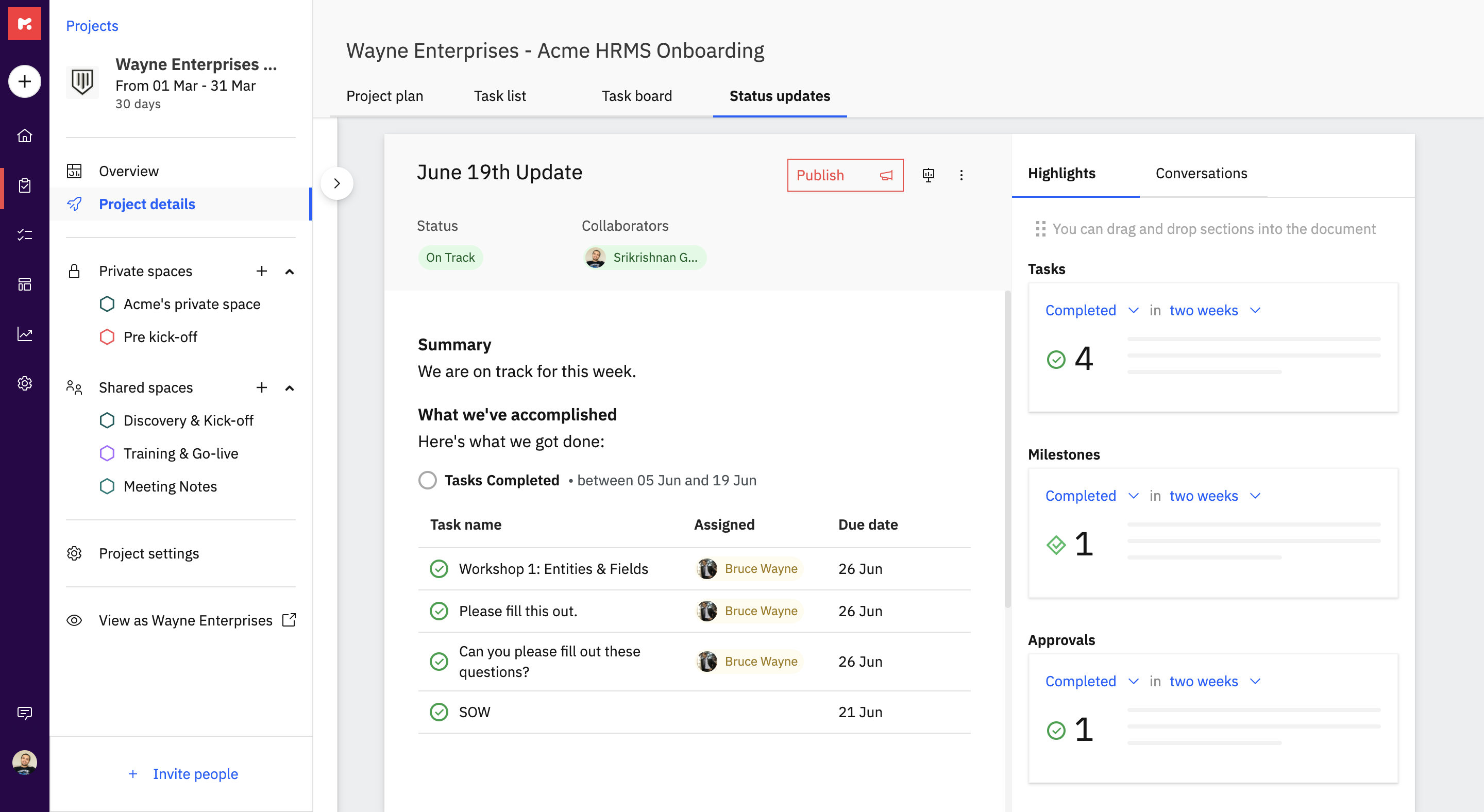Open Overview in the project sidebar
The image size is (1484, 812).
[180, 171]
